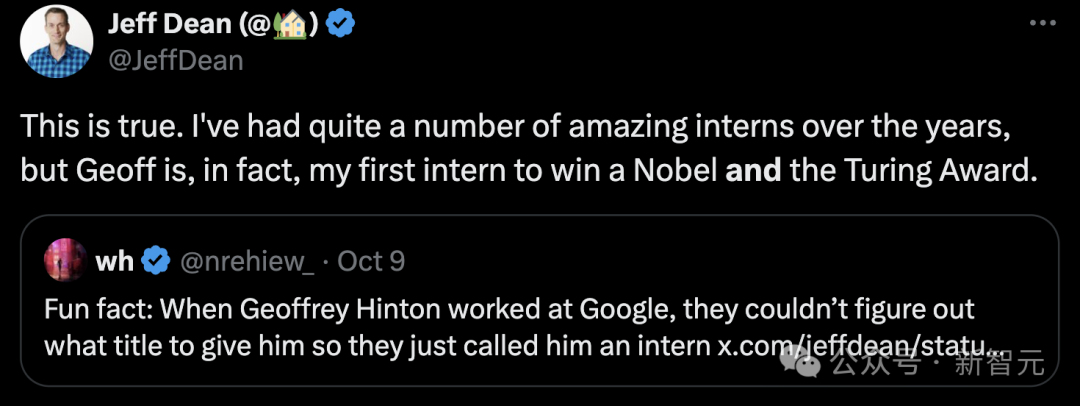Click the "Oct 9" timestamp
The width and height of the screenshot is (1080, 406).
coord(371,261)
